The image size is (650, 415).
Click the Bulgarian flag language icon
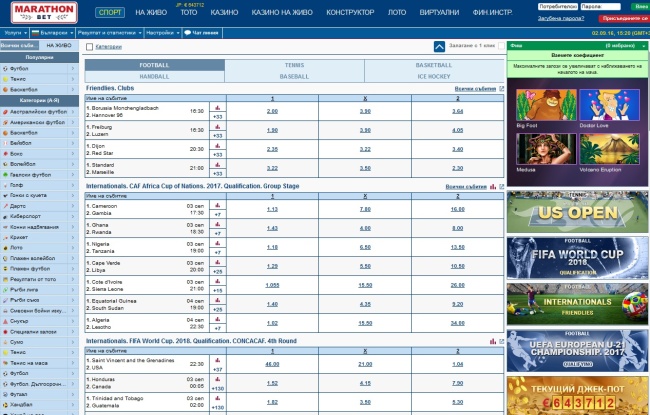pos(35,33)
